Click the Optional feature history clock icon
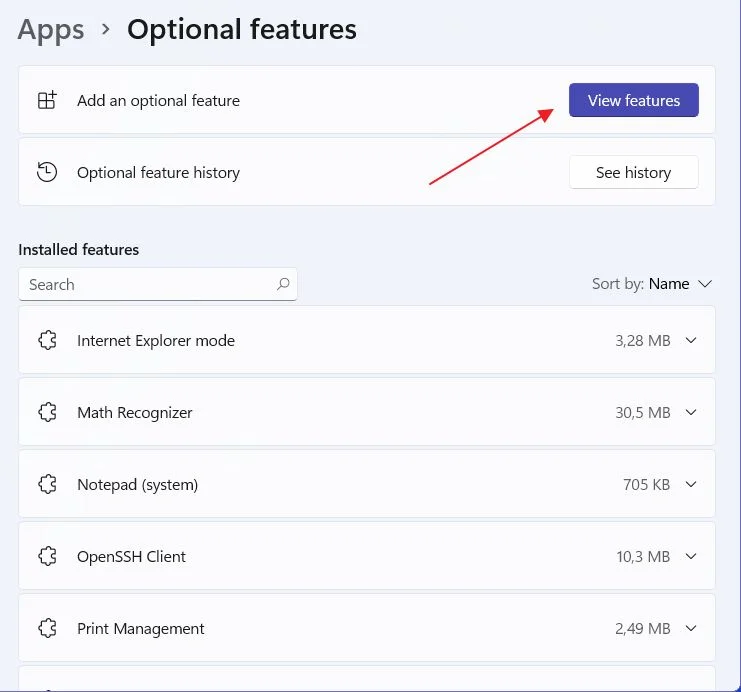Screen dimensions: 741x692 pos(47,172)
